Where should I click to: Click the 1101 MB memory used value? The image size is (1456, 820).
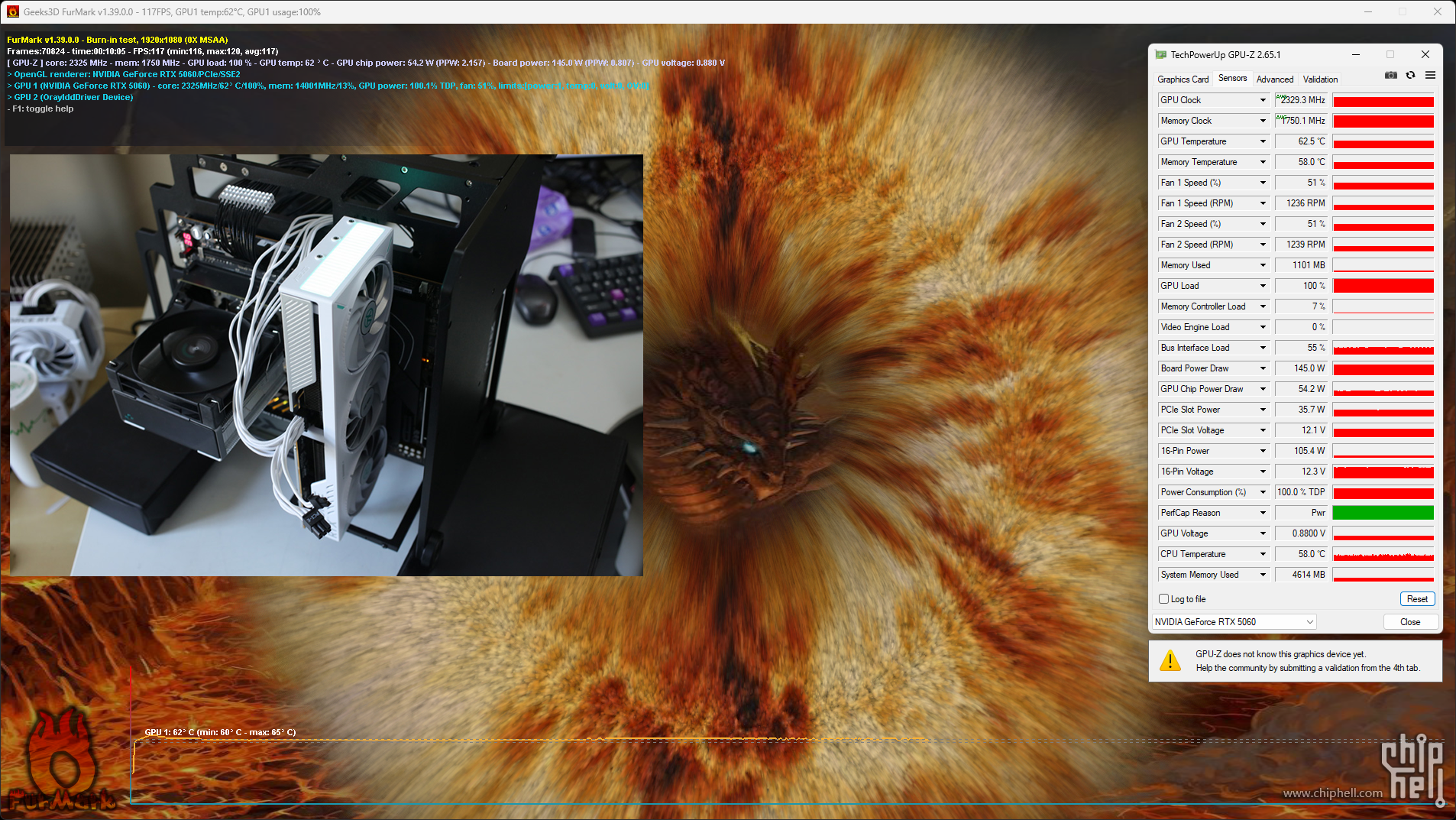coord(1301,265)
